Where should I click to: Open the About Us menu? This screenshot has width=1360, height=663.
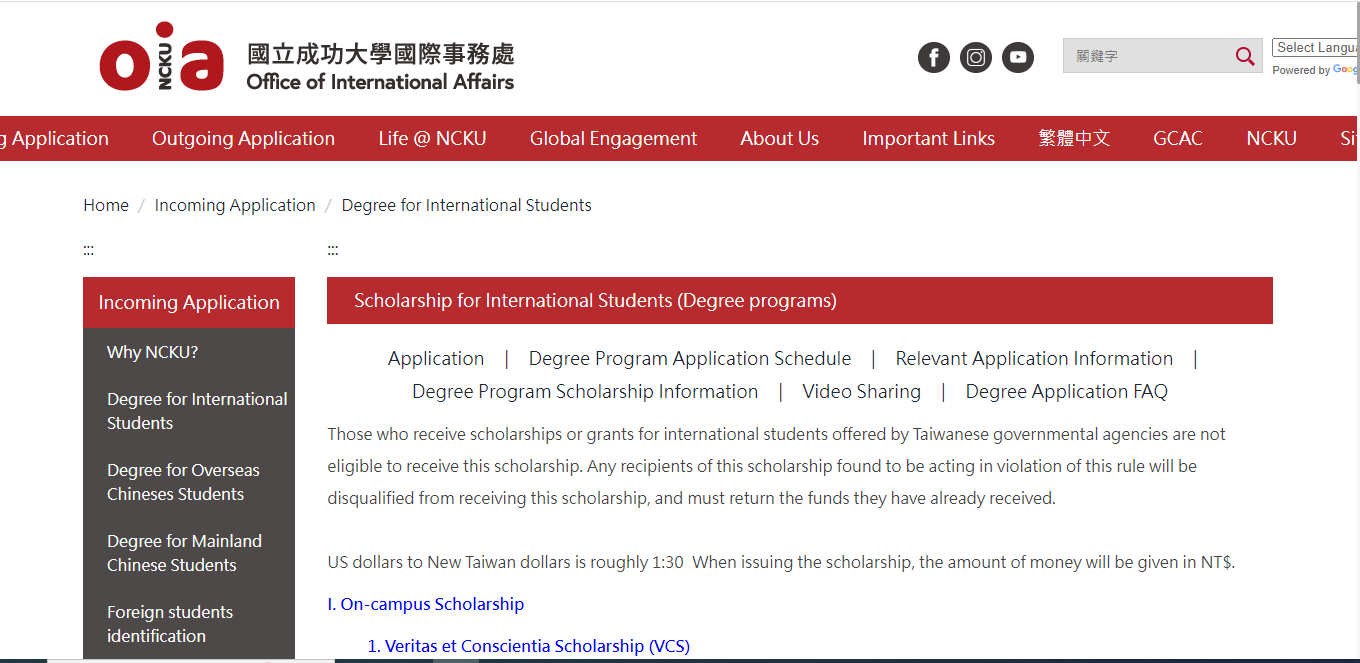point(779,139)
